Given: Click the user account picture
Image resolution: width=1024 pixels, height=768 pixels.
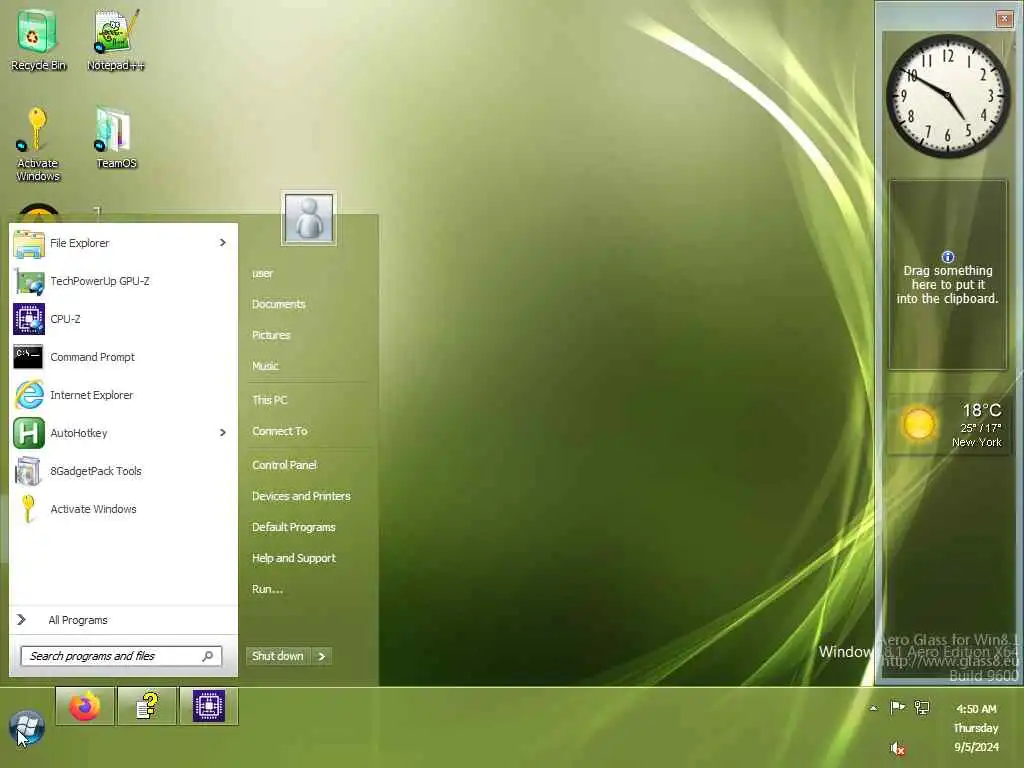Looking at the screenshot, I should [x=309, y=218].
